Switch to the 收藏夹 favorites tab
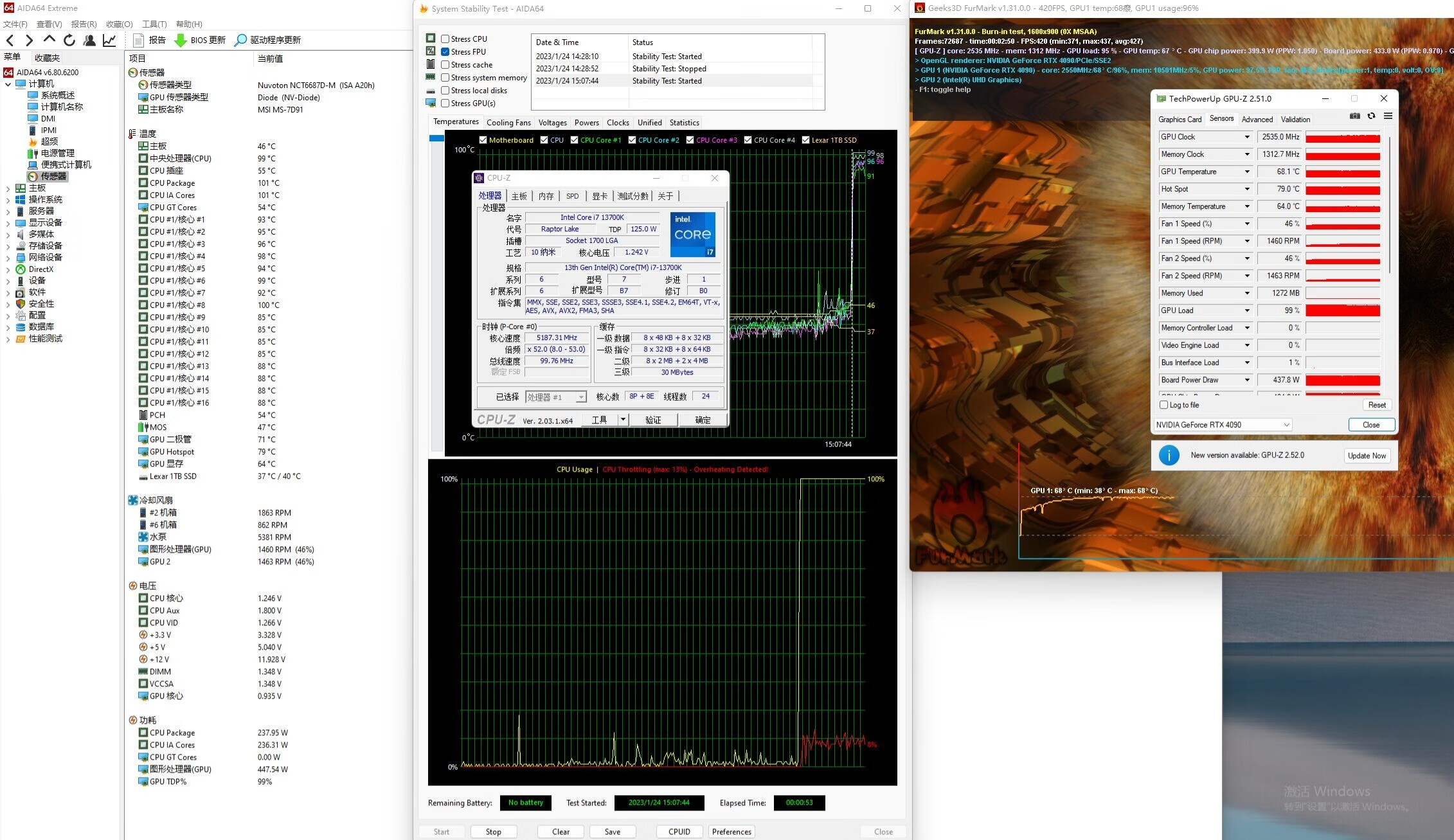Image resolution: width=1454 pixels, height=840 pixels. click(x=47, y=58)
